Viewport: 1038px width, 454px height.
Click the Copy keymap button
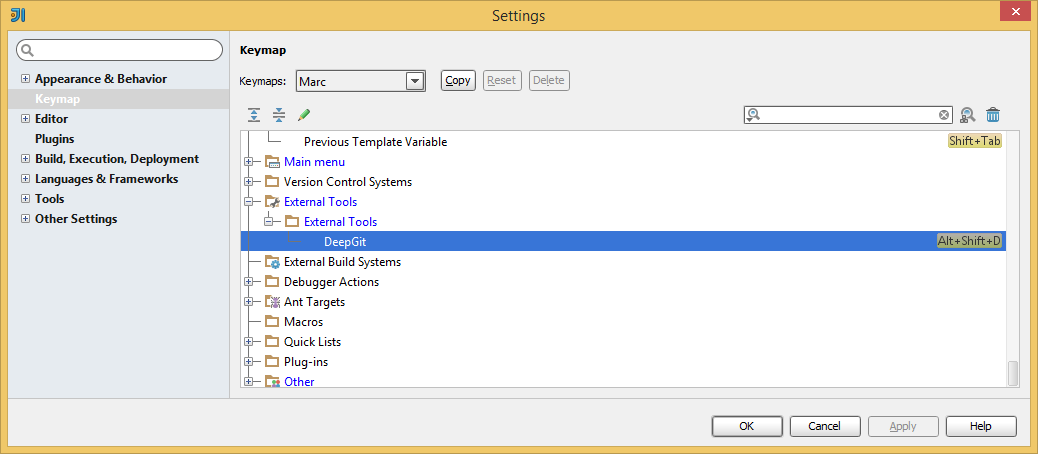[458, 81]
